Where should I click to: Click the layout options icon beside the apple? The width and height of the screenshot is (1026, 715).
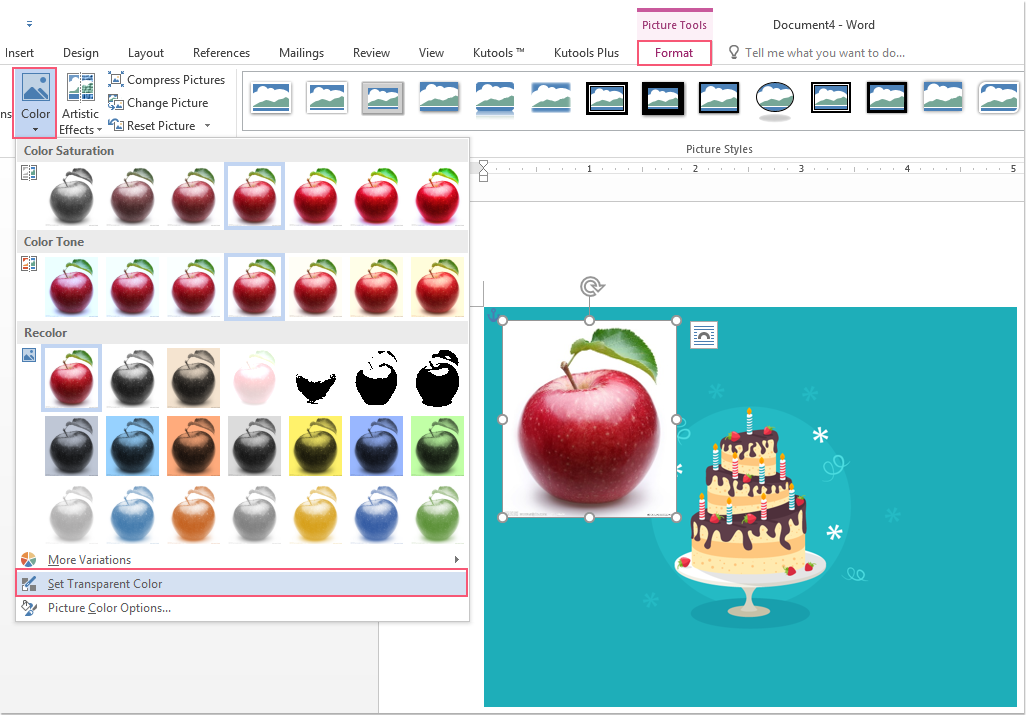704,335
